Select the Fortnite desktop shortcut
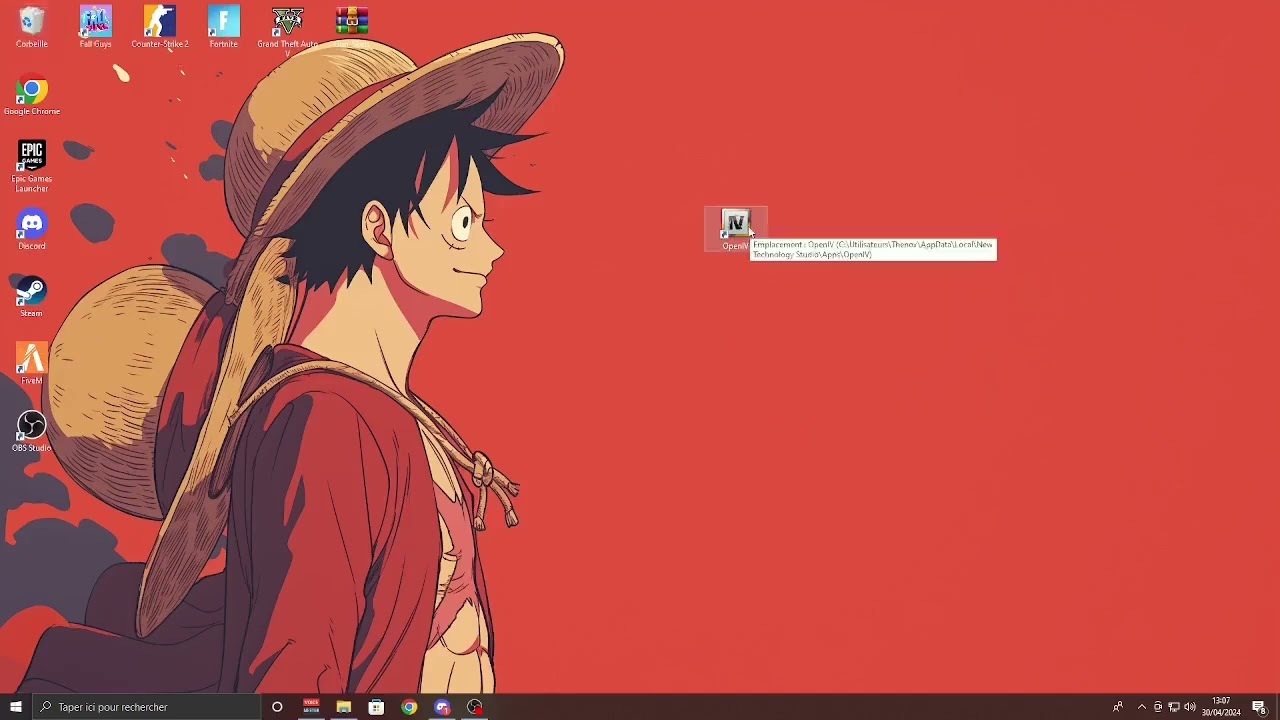 point(223,27)
